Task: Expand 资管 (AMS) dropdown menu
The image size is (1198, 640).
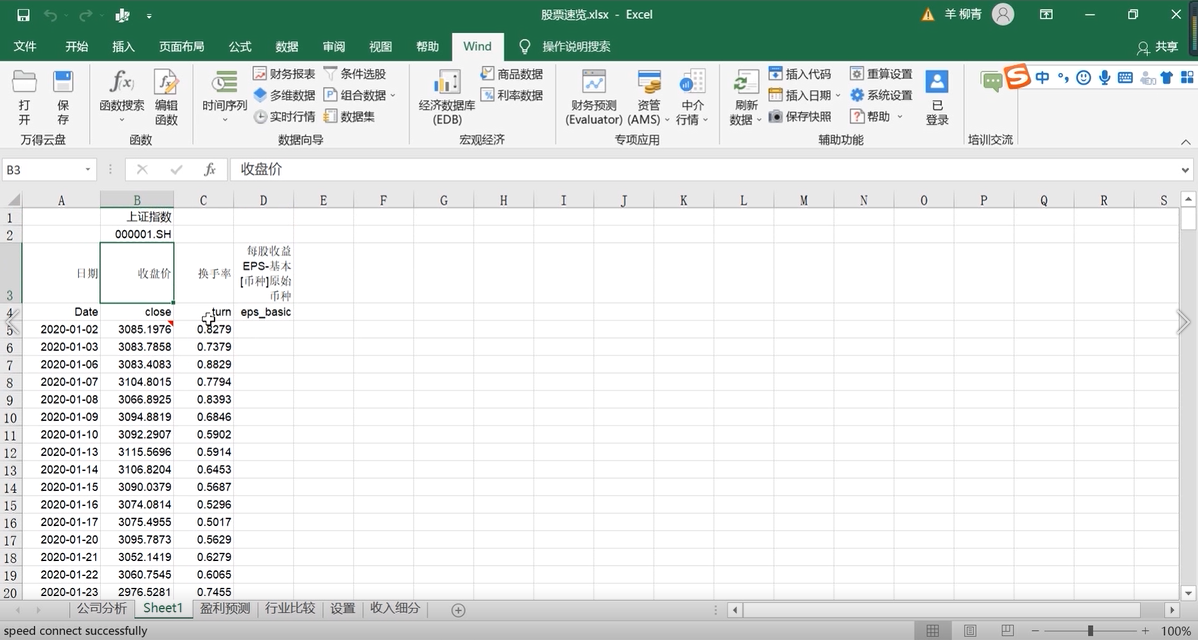Action: (667, 120)
